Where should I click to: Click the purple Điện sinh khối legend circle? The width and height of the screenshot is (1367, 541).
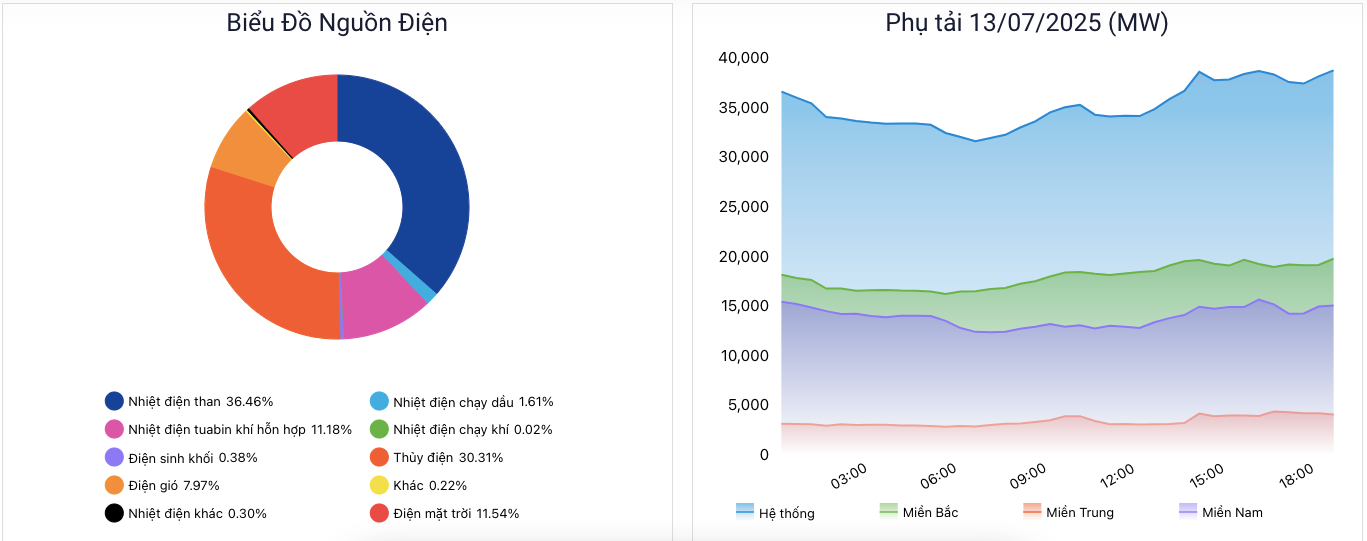pyautogui.click(x=114, y=458)
